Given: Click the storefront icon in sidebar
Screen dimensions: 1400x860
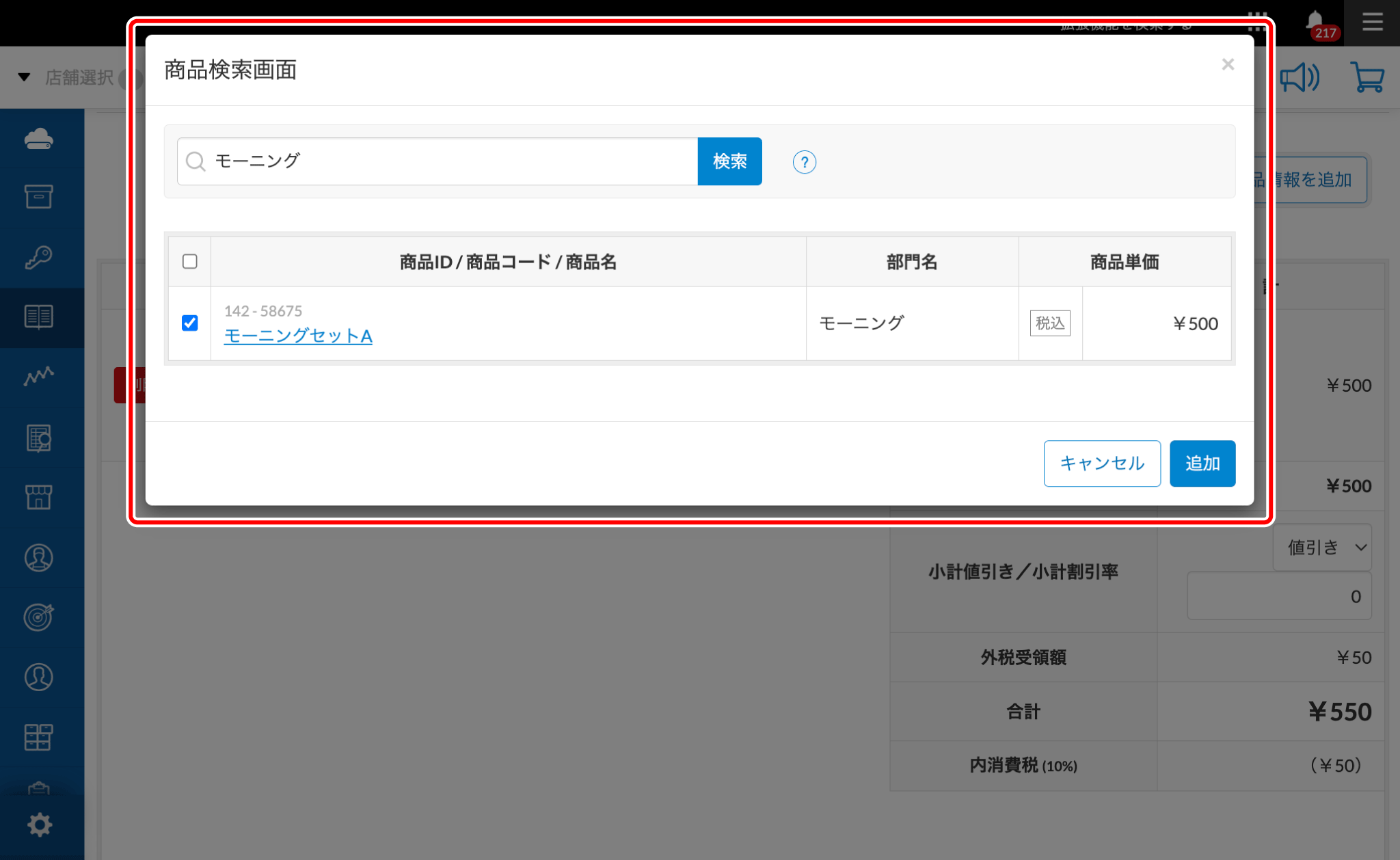Looking at the screenshot, I should point(39,497).
